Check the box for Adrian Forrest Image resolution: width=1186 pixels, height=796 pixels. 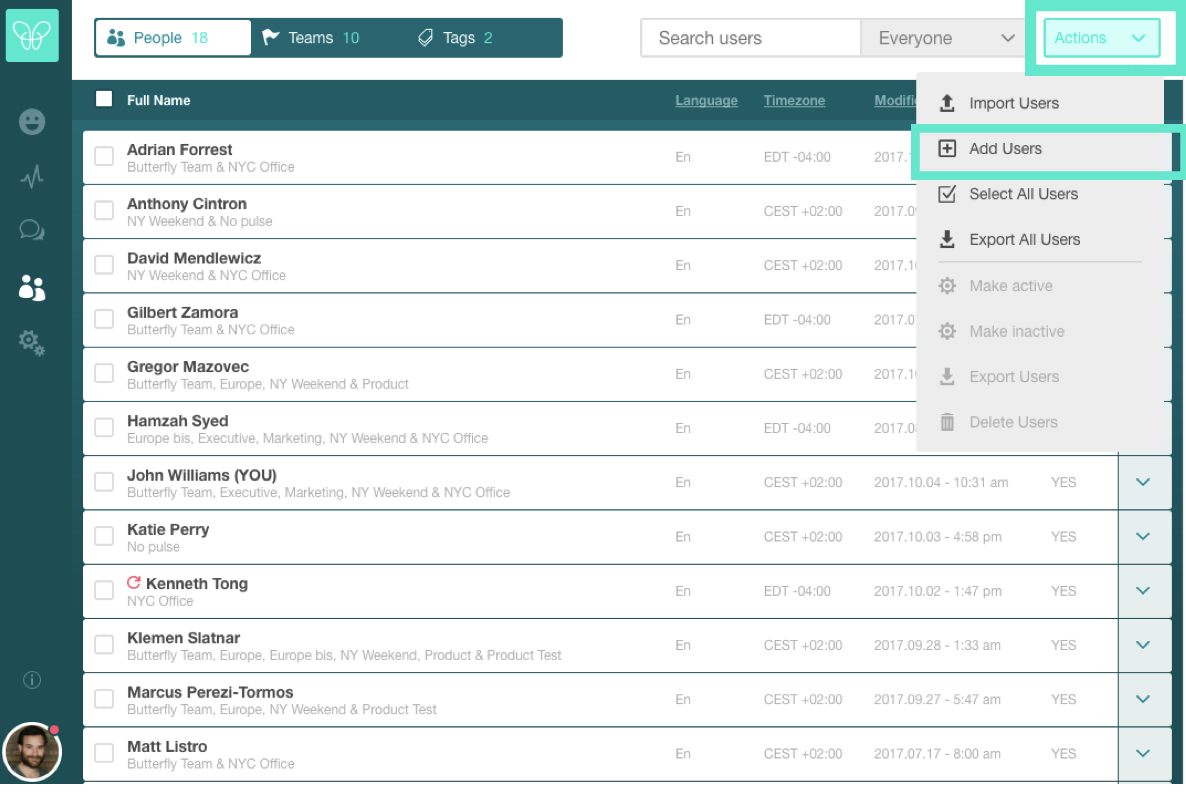click(x=104, y=157)
